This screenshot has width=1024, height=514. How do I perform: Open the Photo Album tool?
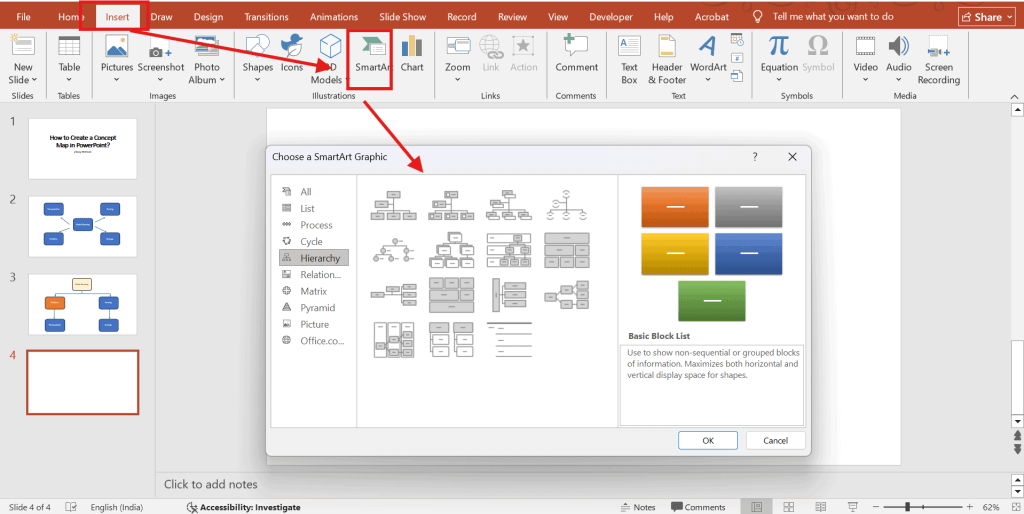207,59
